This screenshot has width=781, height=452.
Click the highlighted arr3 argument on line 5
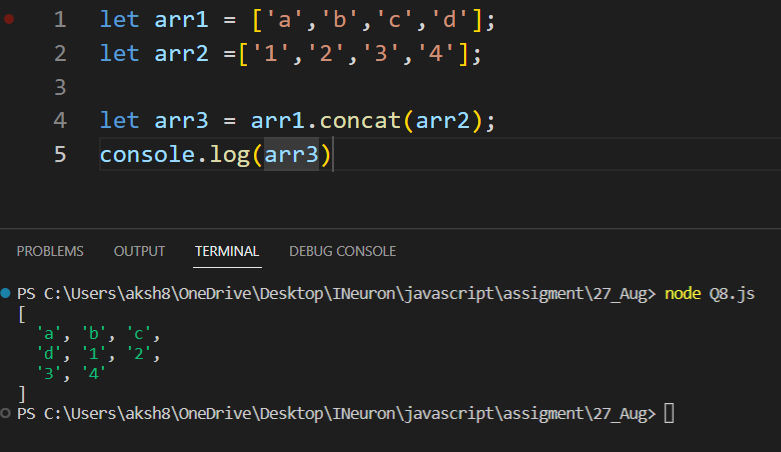(291, 154)
